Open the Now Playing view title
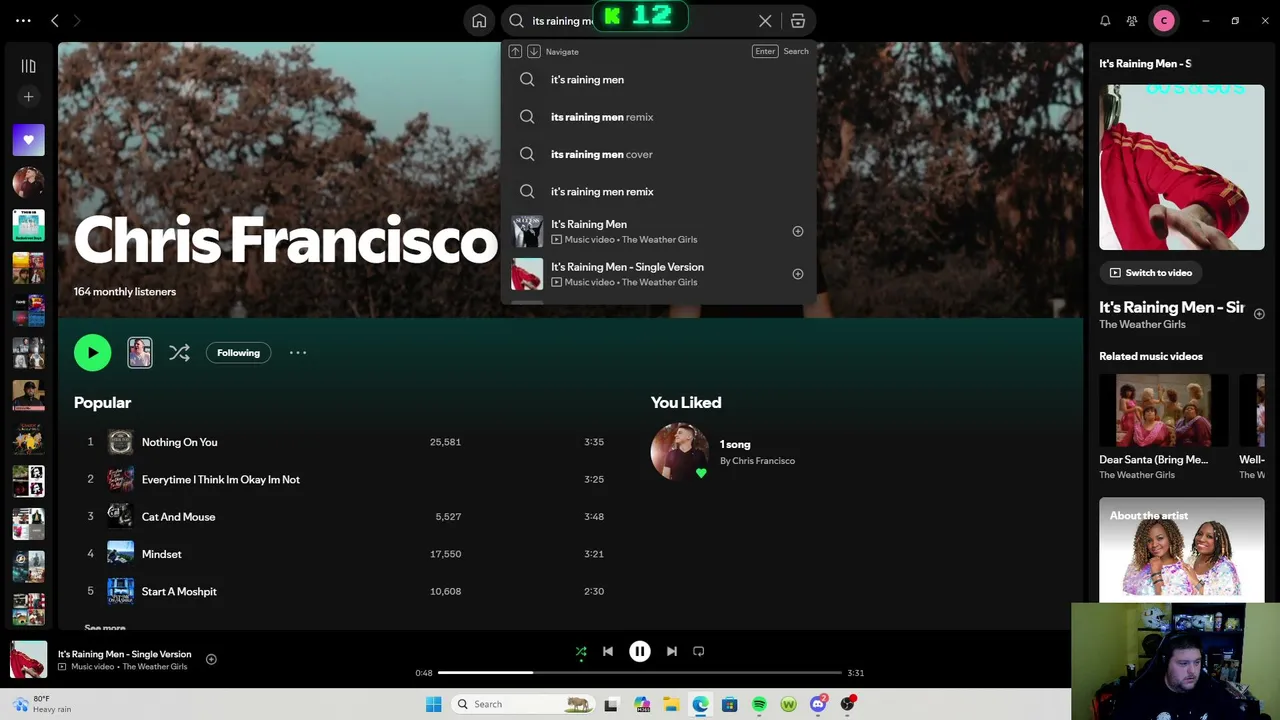This screenshot has height=720, width=1280. [x=1145, y=63]
